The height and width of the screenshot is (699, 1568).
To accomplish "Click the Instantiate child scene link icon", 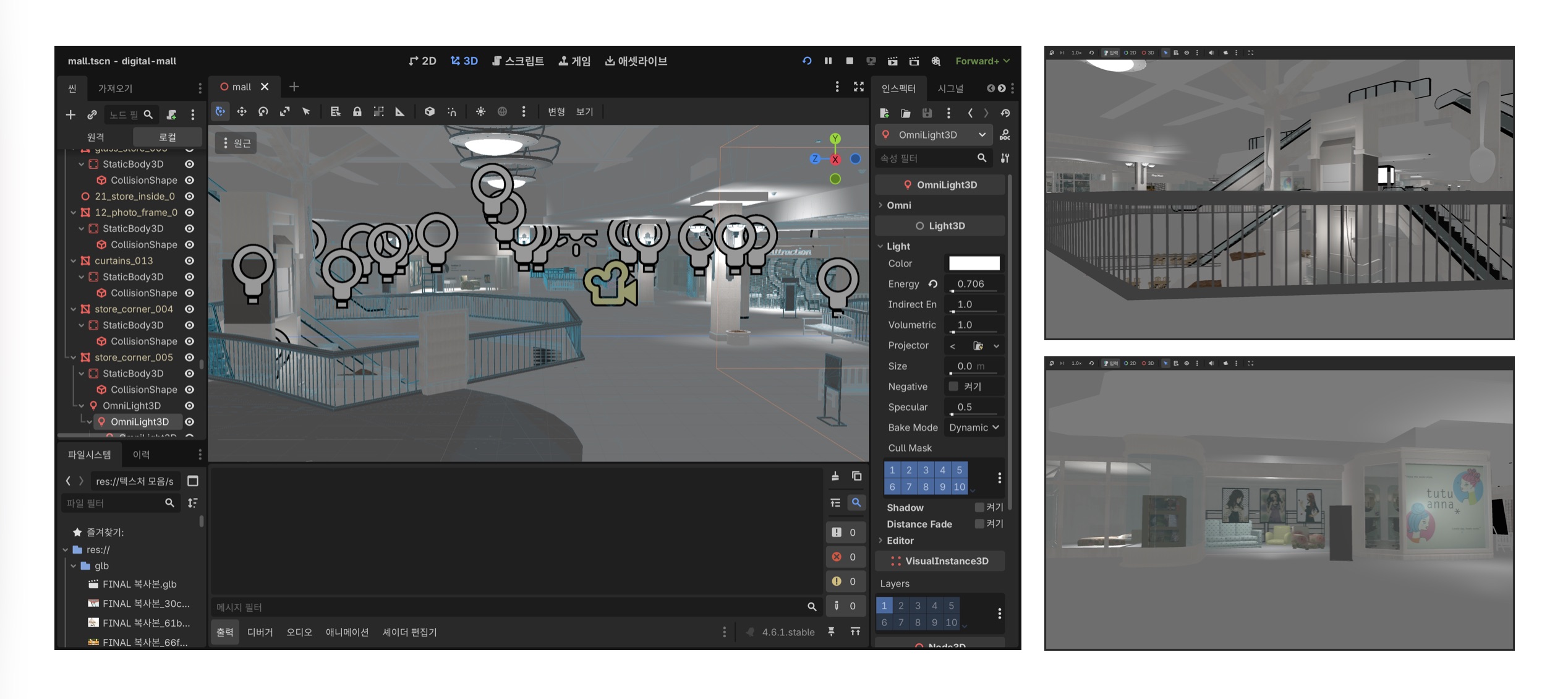I will point(92,114).
